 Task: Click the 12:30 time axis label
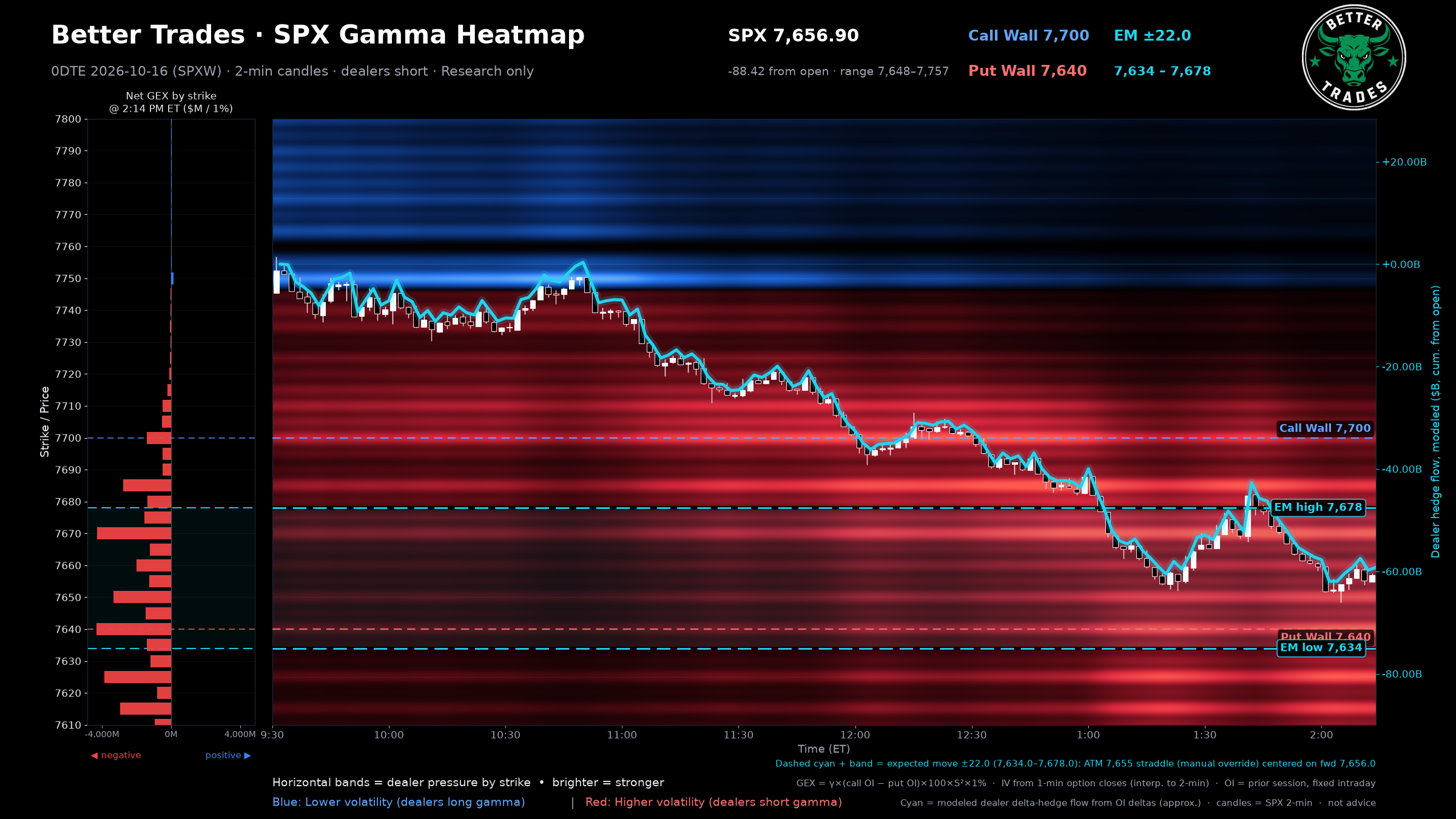pos(972,735)
